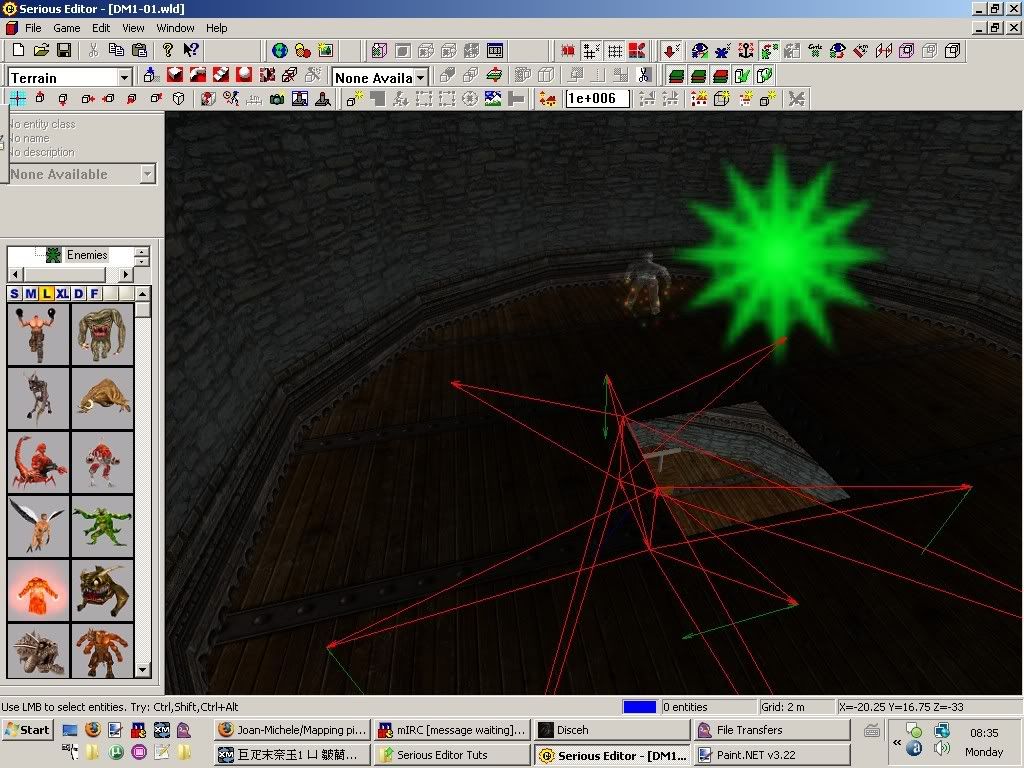Paste from clipboard
The width and height of the screenshot is (1024, 768).
tap(139, 50)
